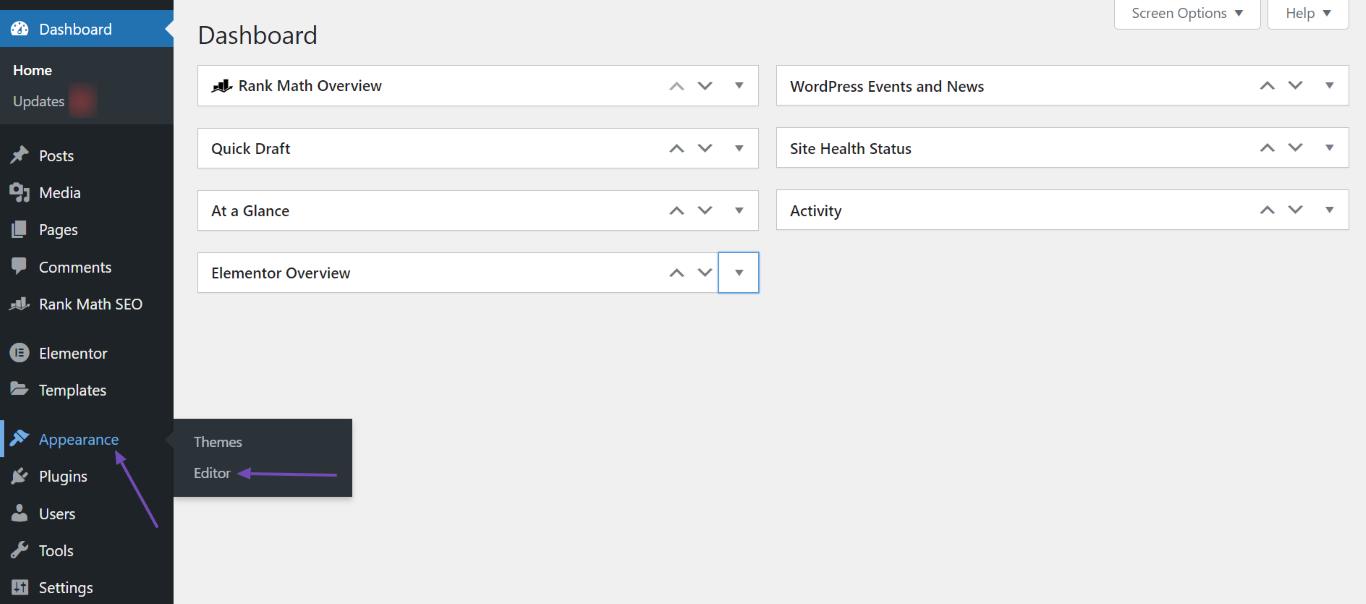Screen dimensions: 1366x604
Task: Click the Site Health Status title
Action: [851, 148]
